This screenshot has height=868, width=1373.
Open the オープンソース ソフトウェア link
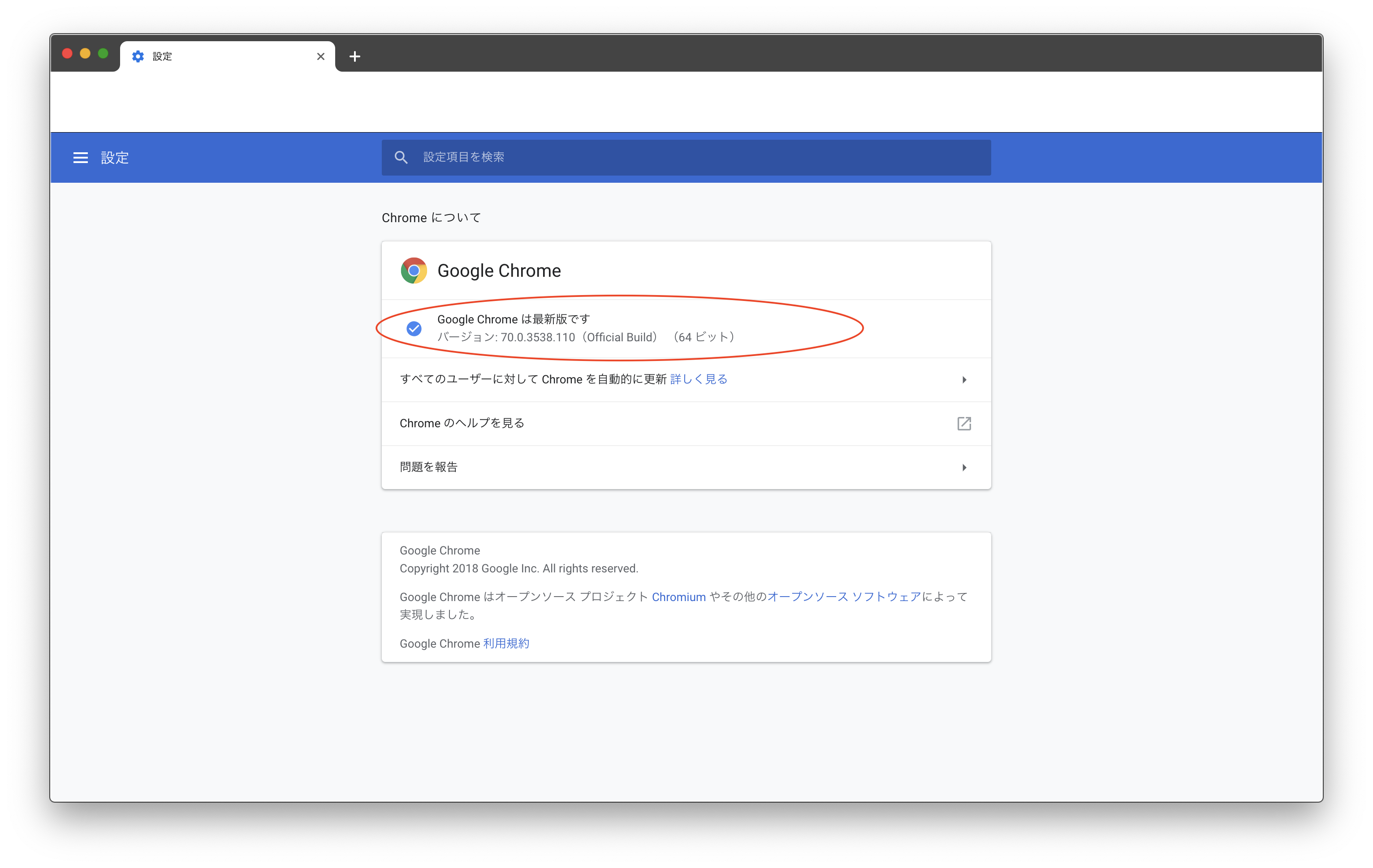(x=844, y=597)
